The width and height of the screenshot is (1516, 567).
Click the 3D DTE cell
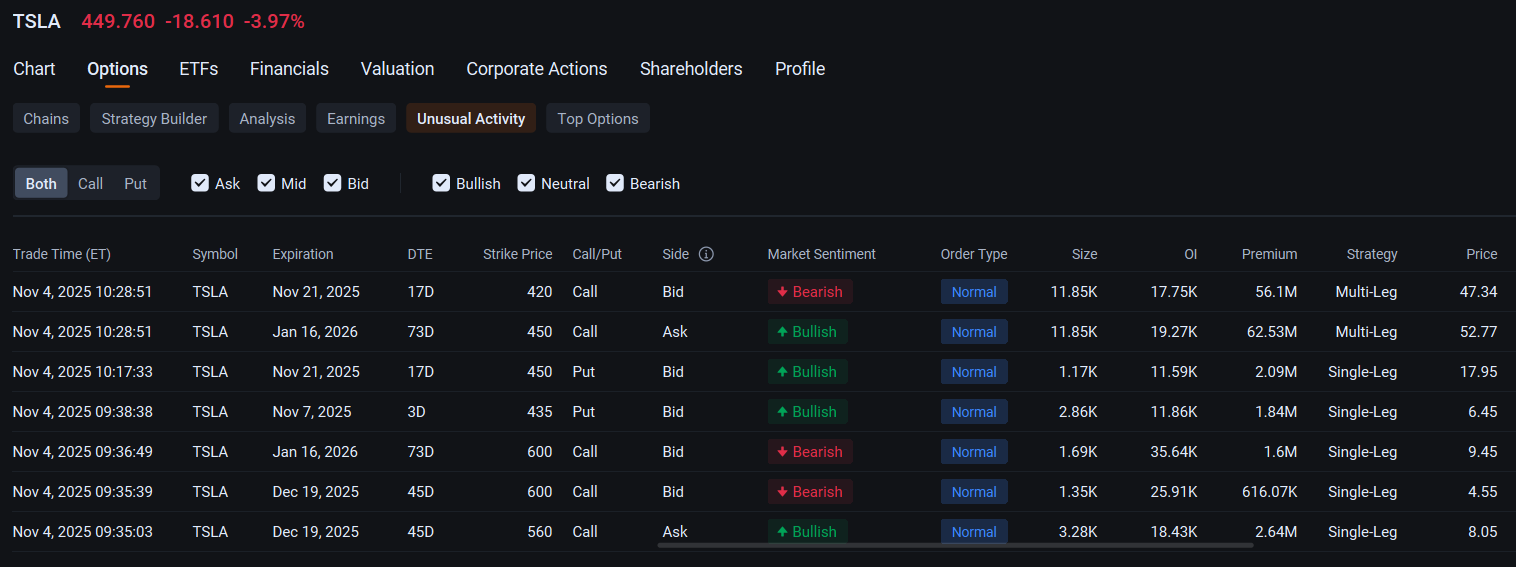418,412
